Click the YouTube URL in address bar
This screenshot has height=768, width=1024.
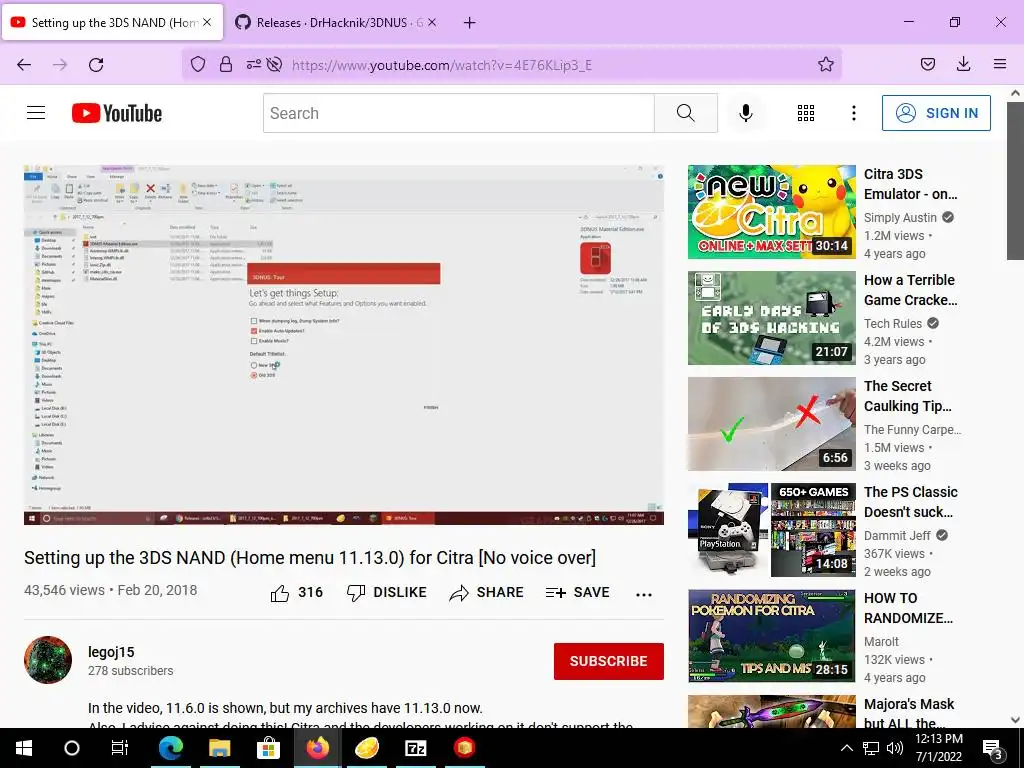click(x=441, y=65)
